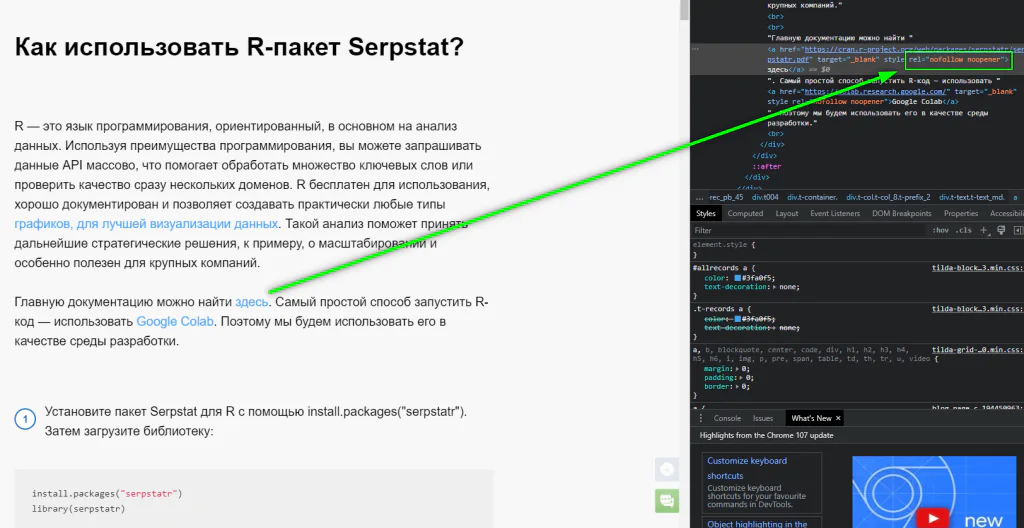The image size is (1024, 528).
Task: Open 'Customize keyboard shortcuts' What's New link
Action: tap(747, 468)
